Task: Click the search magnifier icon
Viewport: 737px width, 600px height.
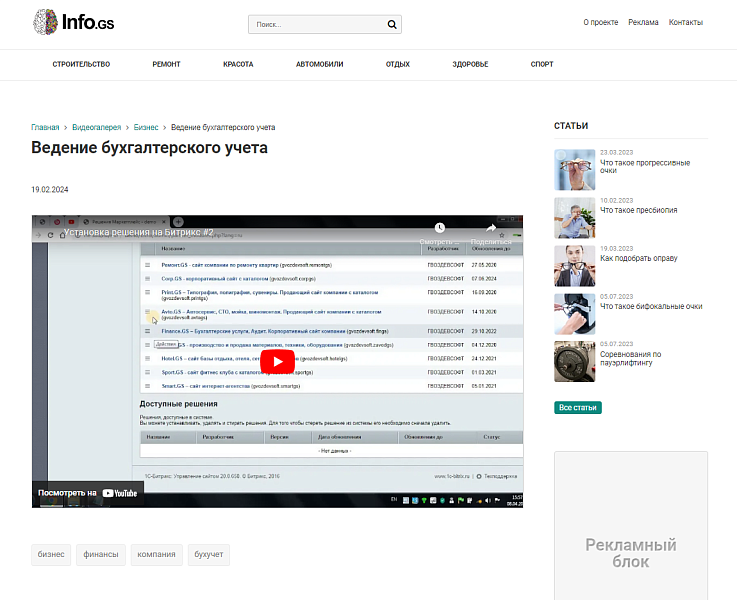Action: pyautogui.click(x=392, y=25)
